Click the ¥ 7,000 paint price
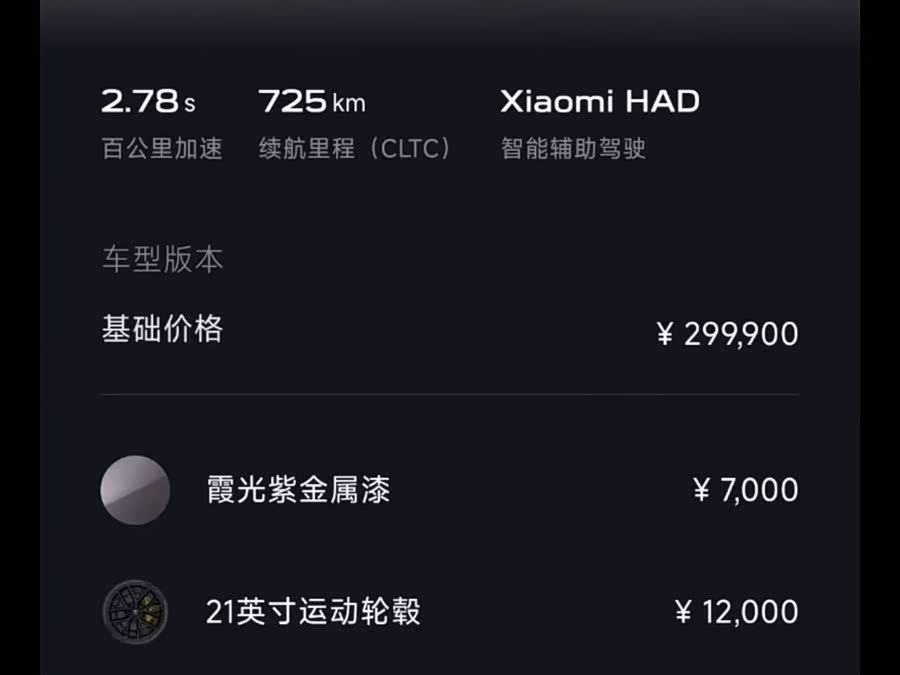Screen dimensions: 900x675 tap(746, 490)
